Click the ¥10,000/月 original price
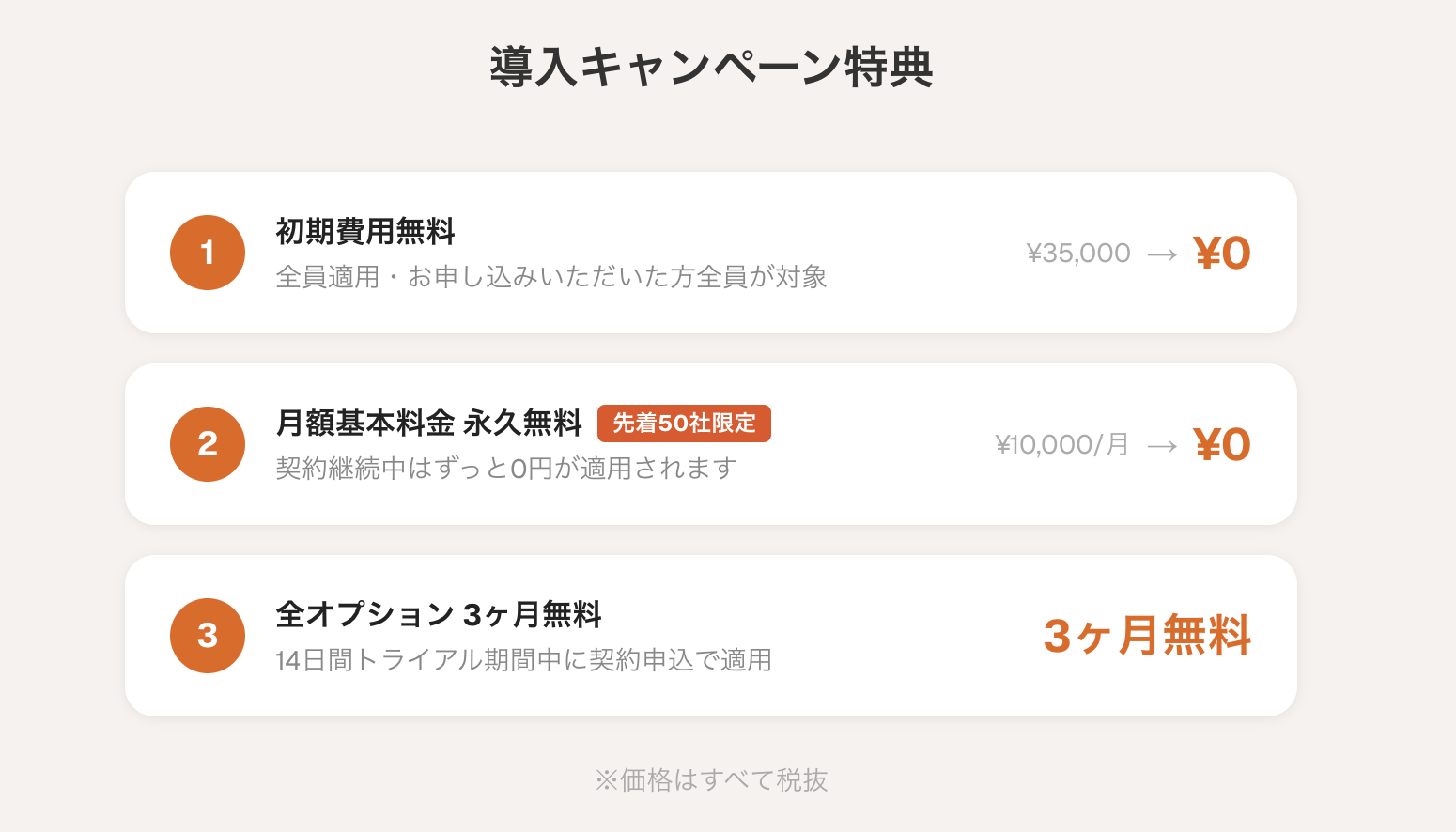This screenshot has width=1456, height=832. (x=1061, y=445)
